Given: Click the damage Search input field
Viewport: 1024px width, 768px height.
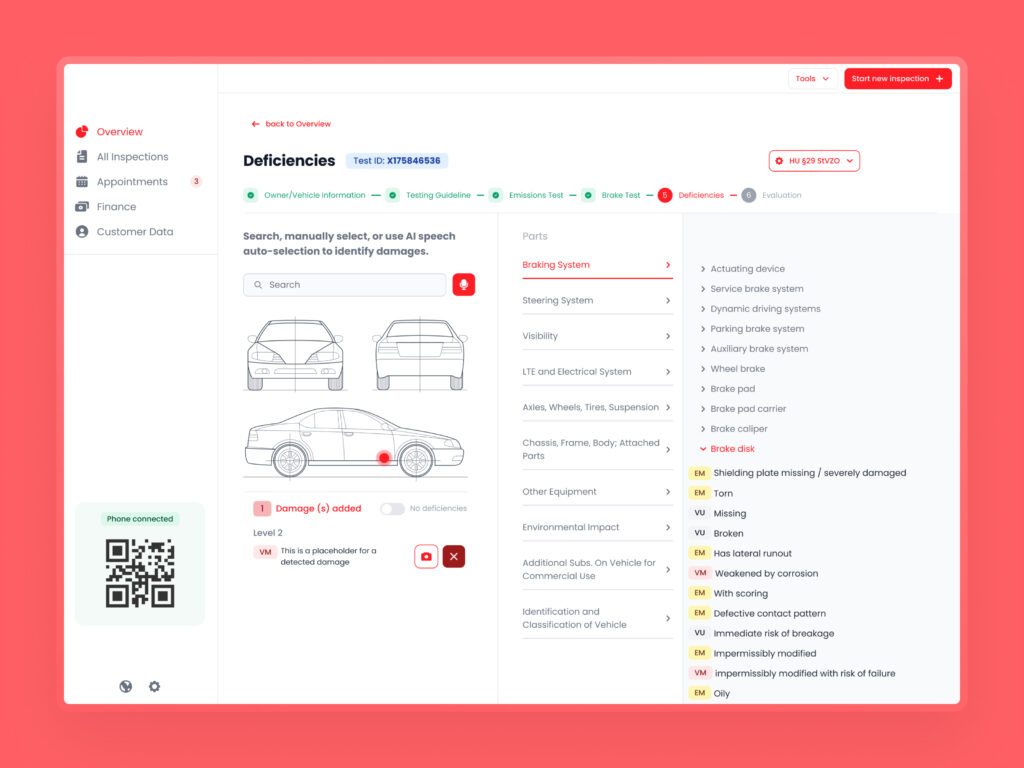Looking at the screenshot, I should tap(345, 285).
